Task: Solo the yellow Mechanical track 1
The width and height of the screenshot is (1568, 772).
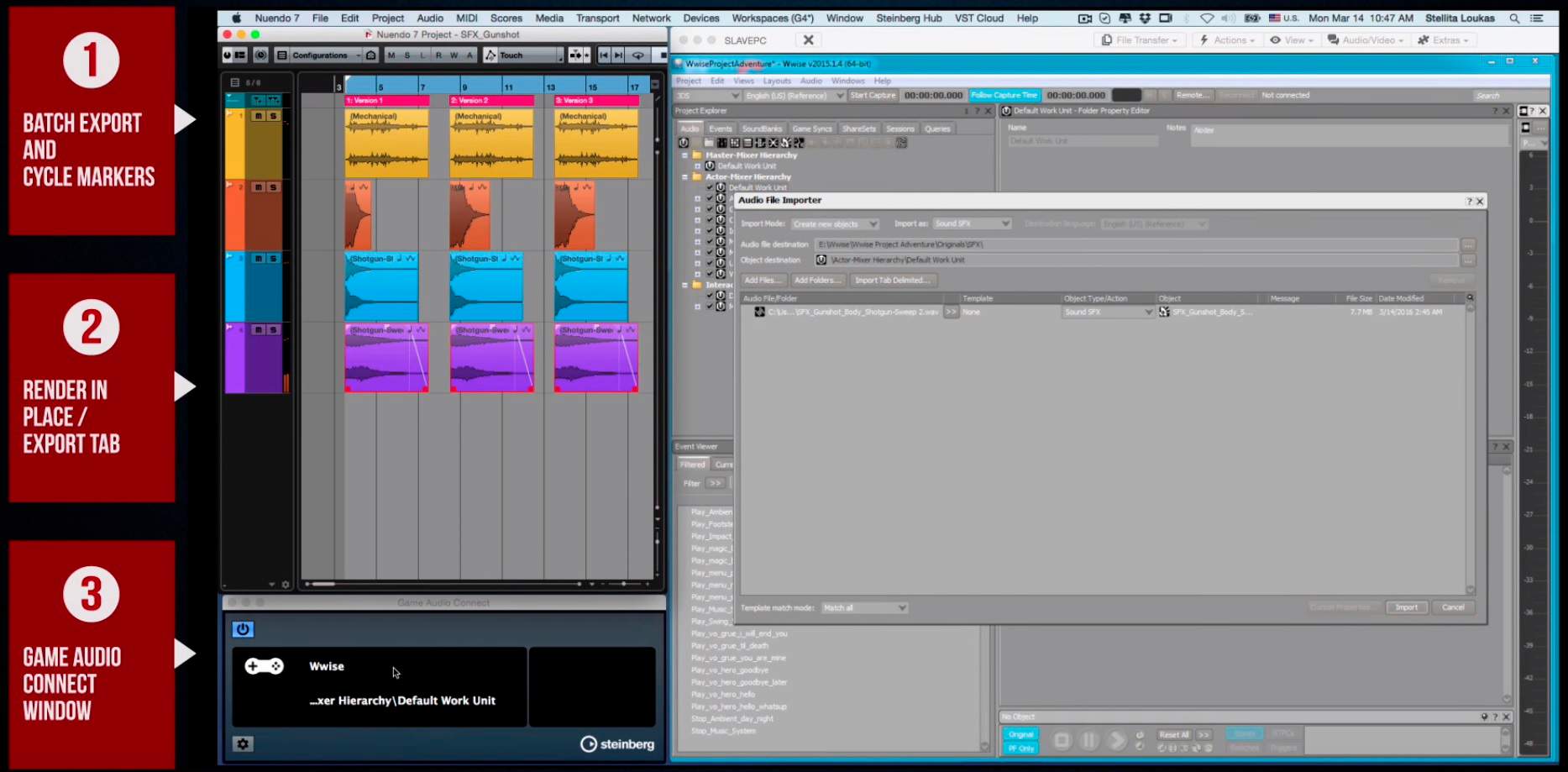Action: click(x=272, y=116)
